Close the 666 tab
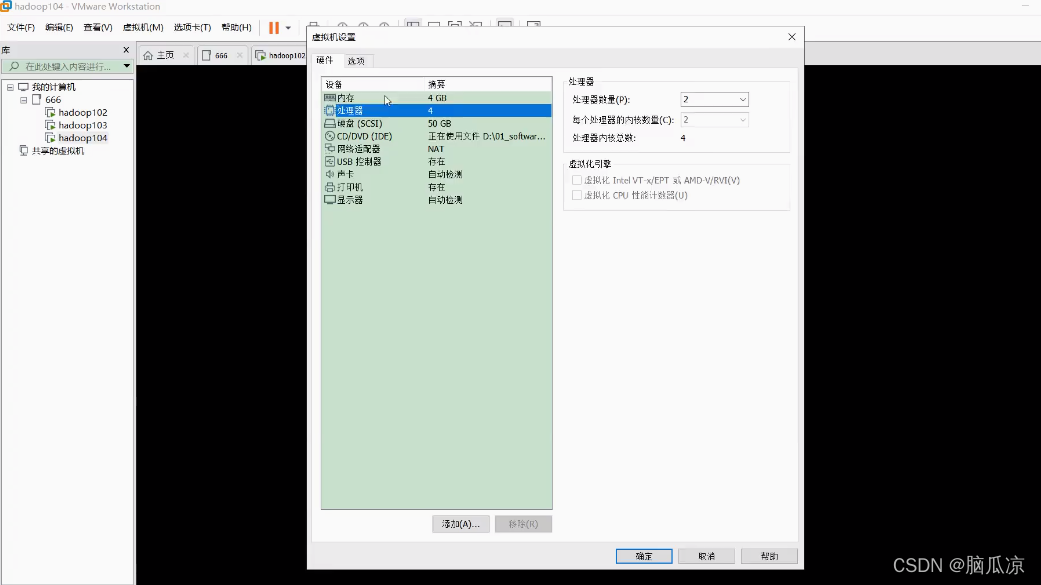The height and width of the screenshot is (585, 1041). (x=240, y=55)
